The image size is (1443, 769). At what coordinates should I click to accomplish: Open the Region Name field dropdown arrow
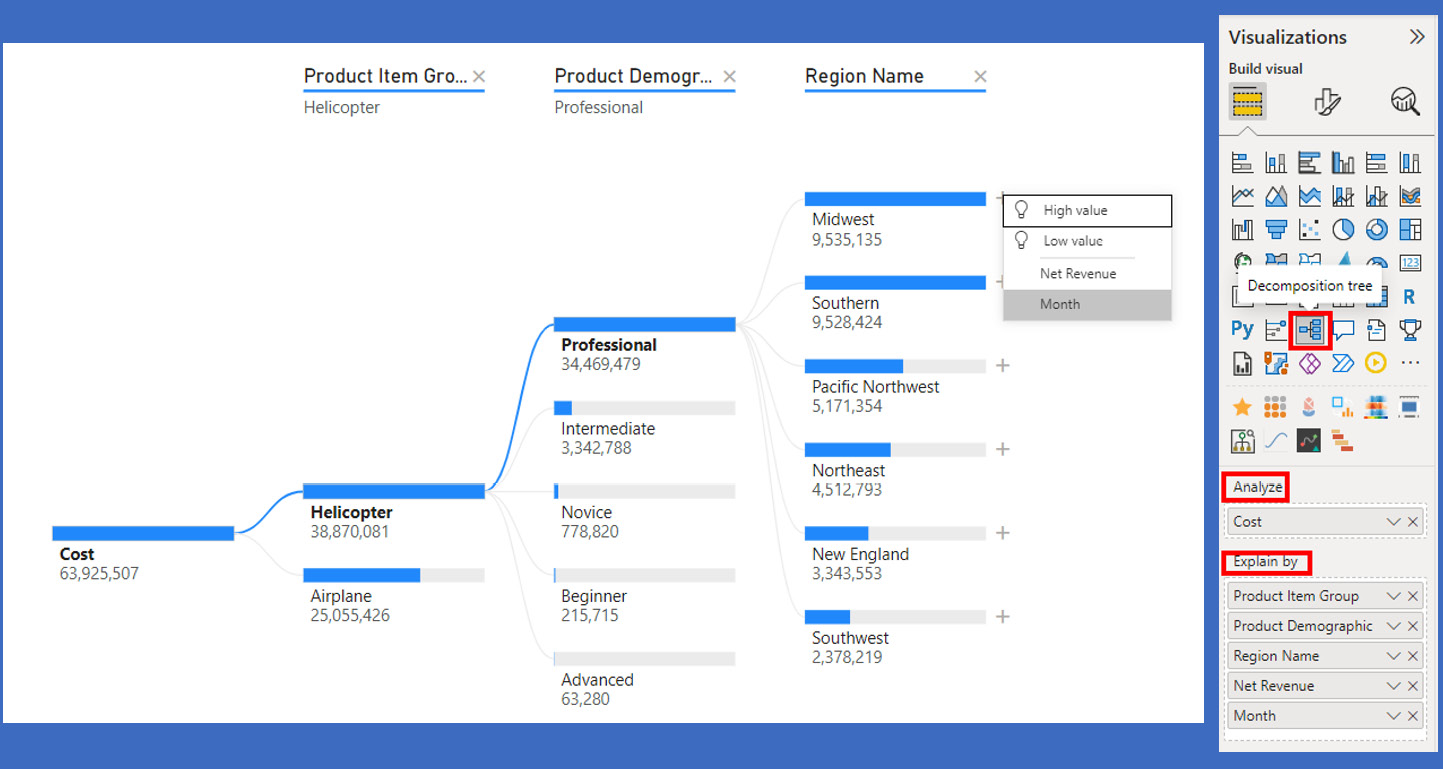1393,656
